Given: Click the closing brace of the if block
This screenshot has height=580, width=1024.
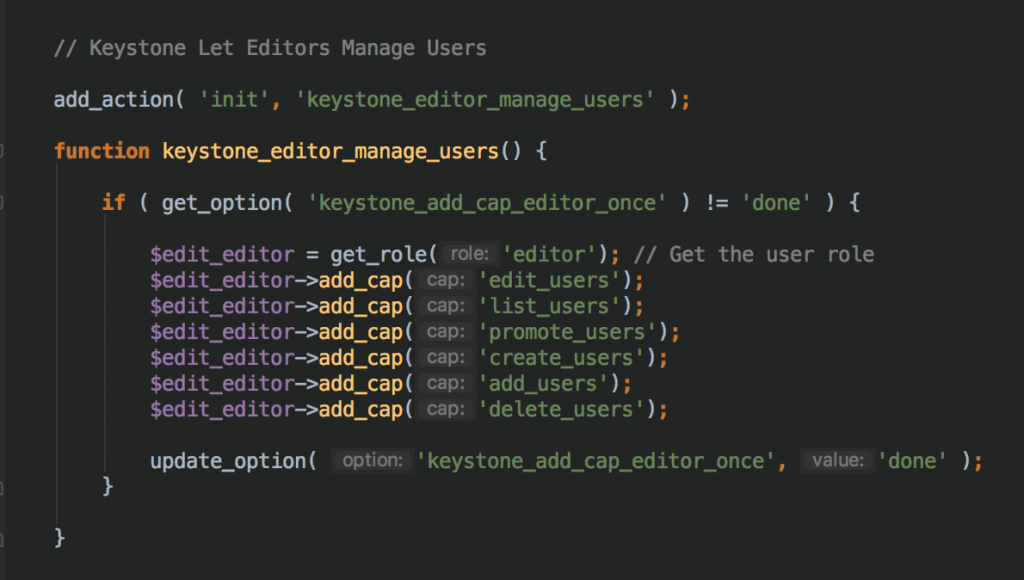Looking at the screenshot, I should 108,487.
